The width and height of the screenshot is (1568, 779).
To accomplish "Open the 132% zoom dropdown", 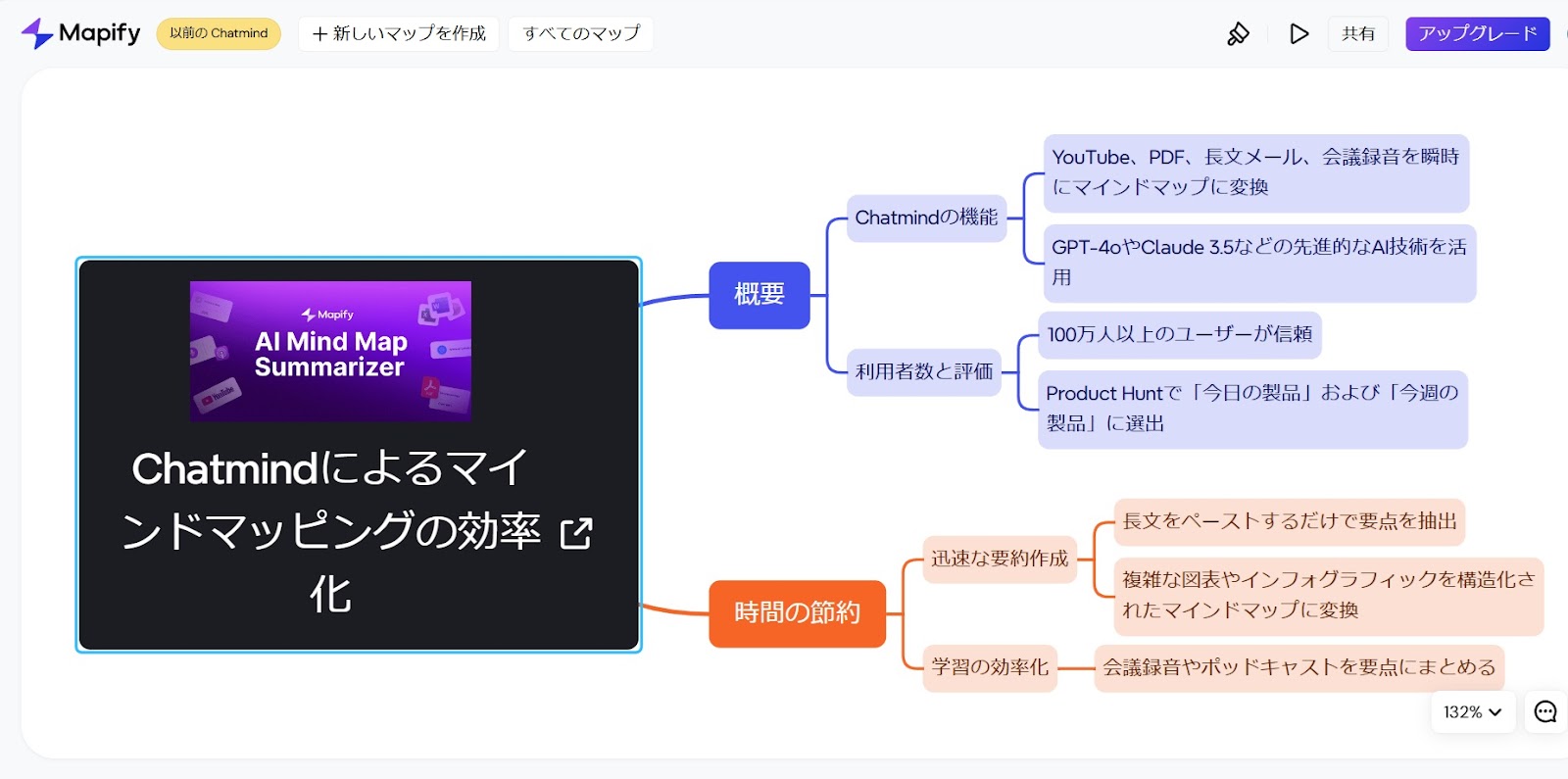I will 1473,712.
